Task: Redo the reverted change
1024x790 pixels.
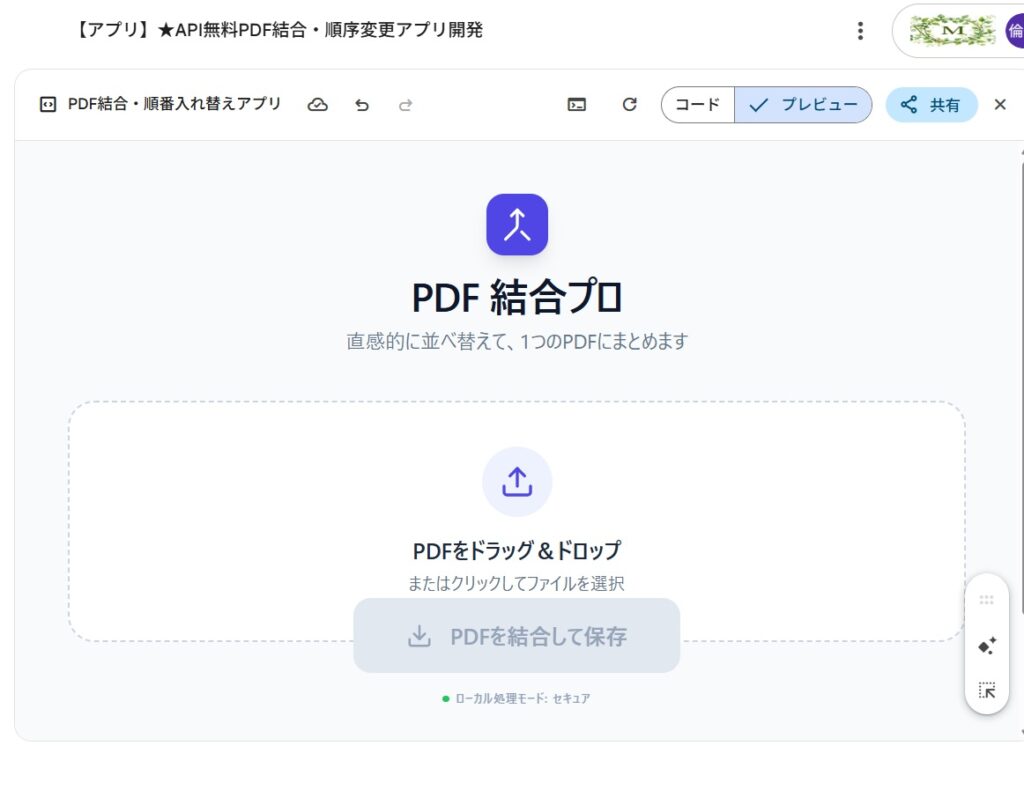Action: pyautogui.click(x=405, y=104)
